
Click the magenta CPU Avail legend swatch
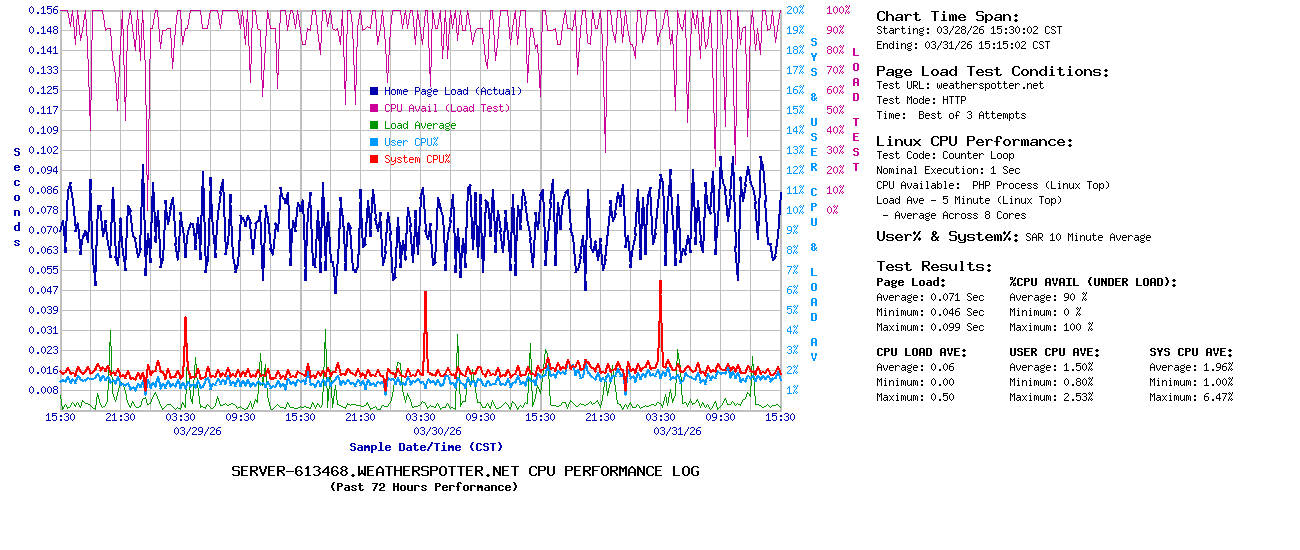point(374,108)
